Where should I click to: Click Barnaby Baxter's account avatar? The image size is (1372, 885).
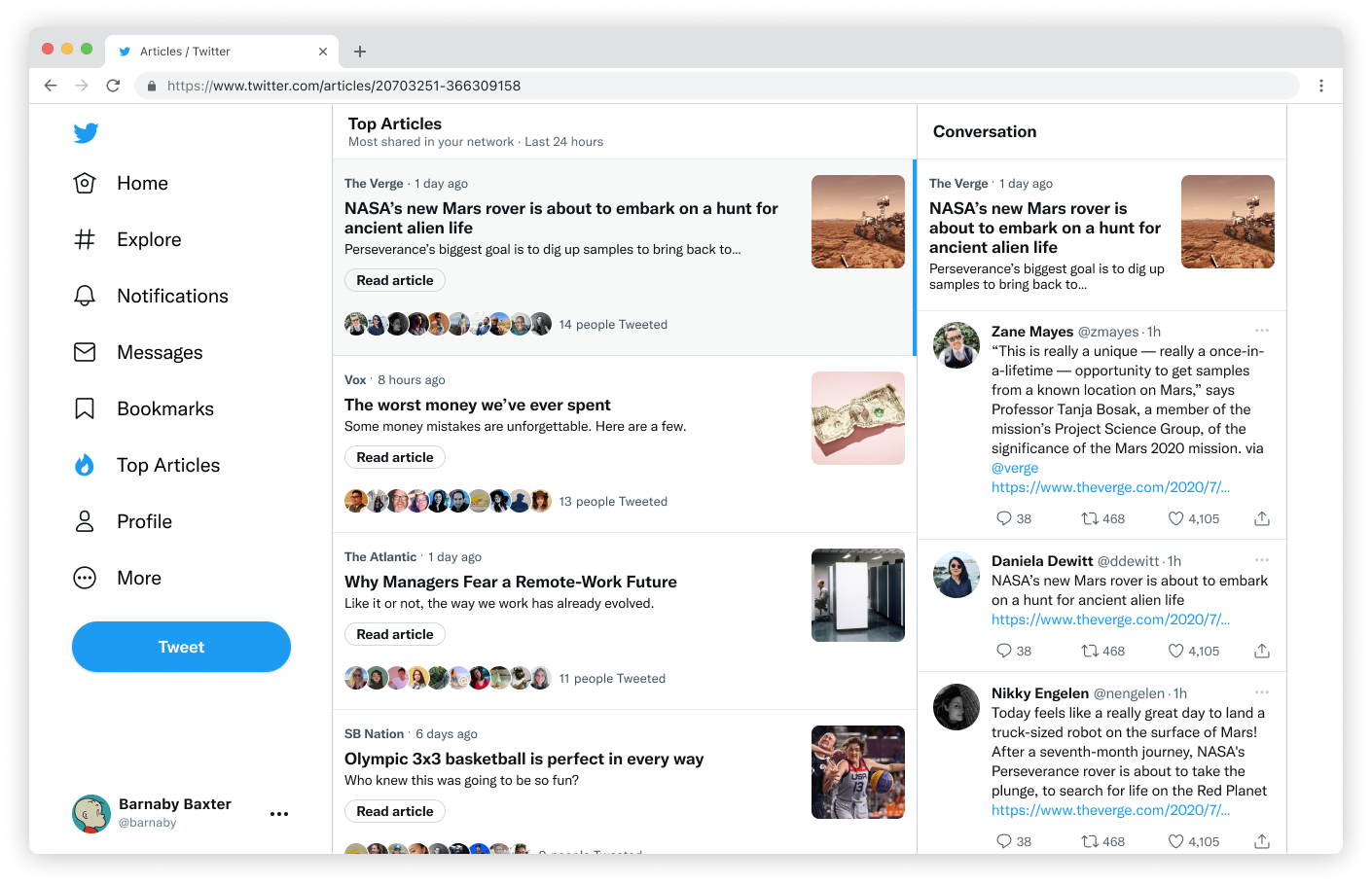coord(91,814)
